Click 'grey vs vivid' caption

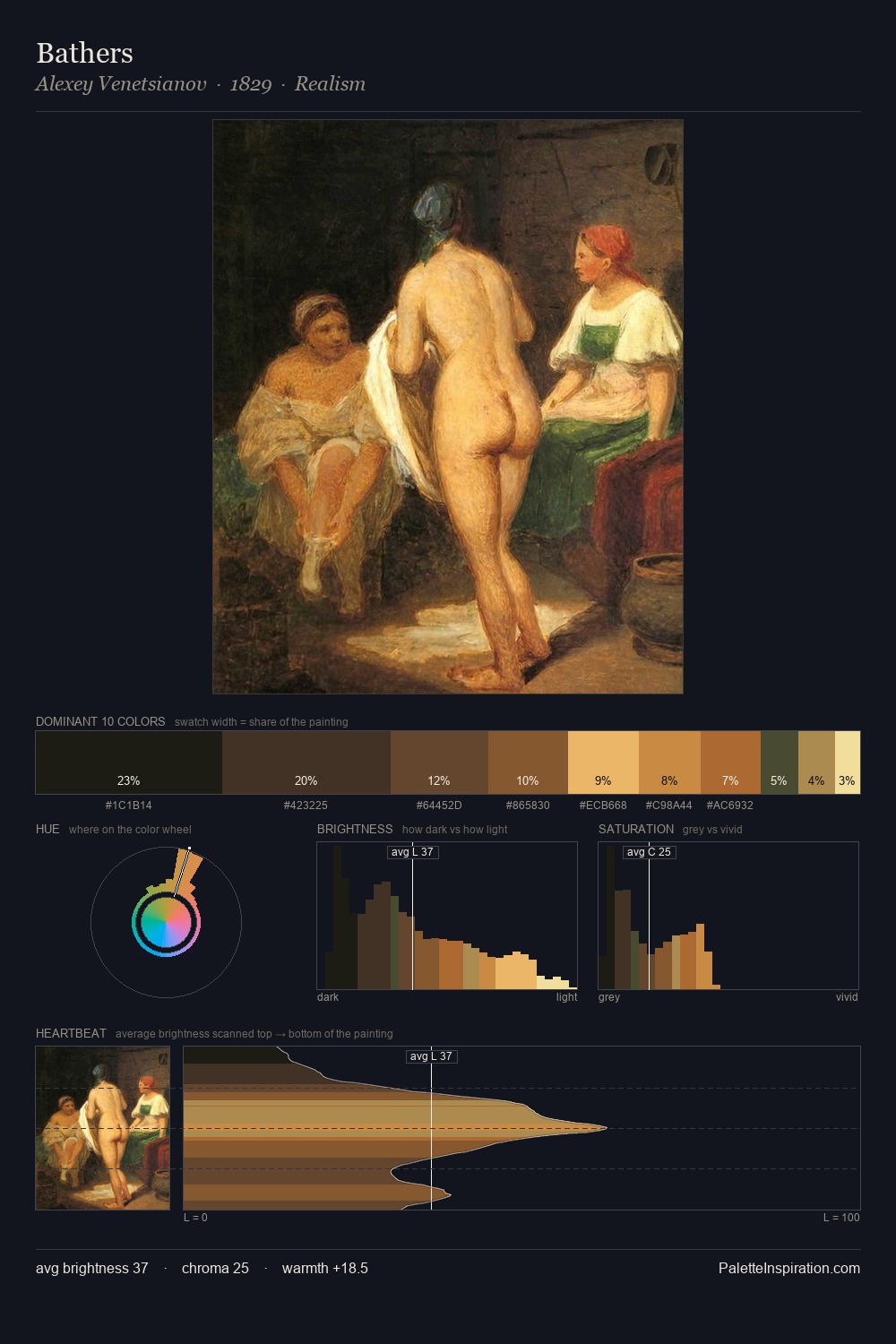pos(712,830)
